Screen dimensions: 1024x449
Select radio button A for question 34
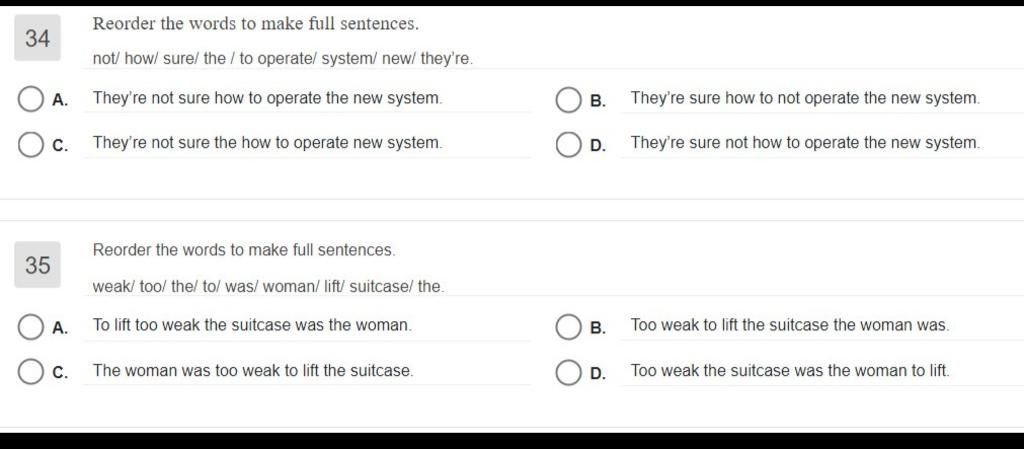click(30, 100)
